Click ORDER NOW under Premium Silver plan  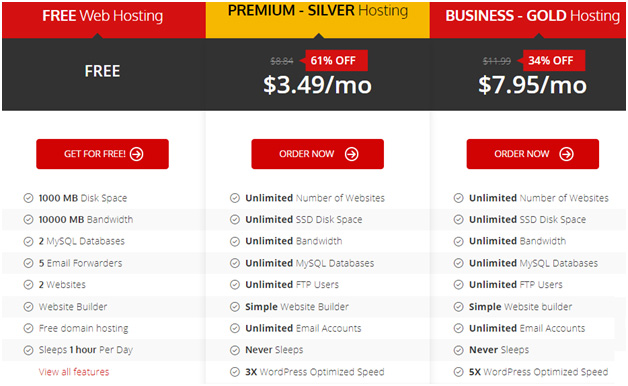pos(317,154)
